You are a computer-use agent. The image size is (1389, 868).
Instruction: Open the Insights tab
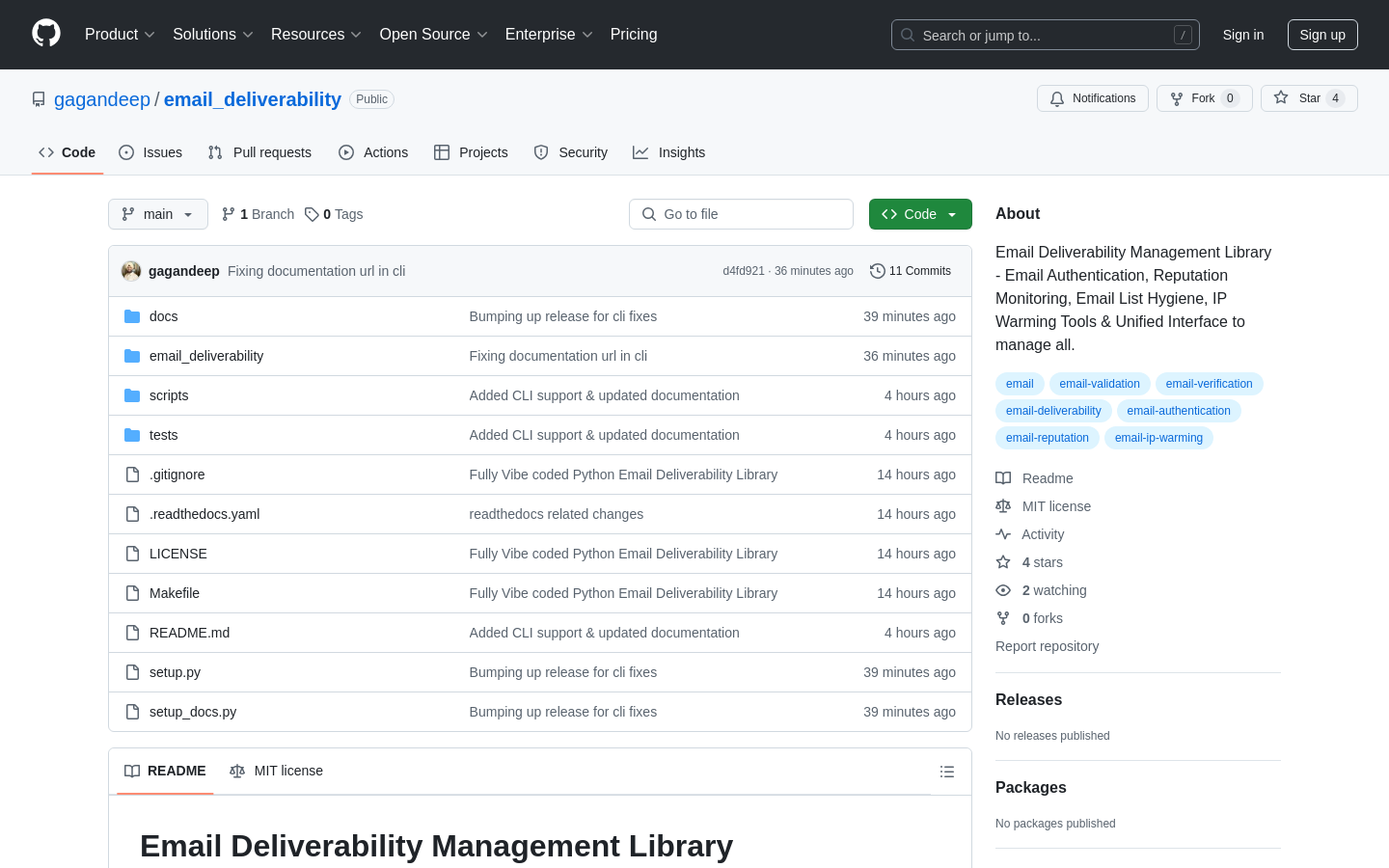[669, 152]
